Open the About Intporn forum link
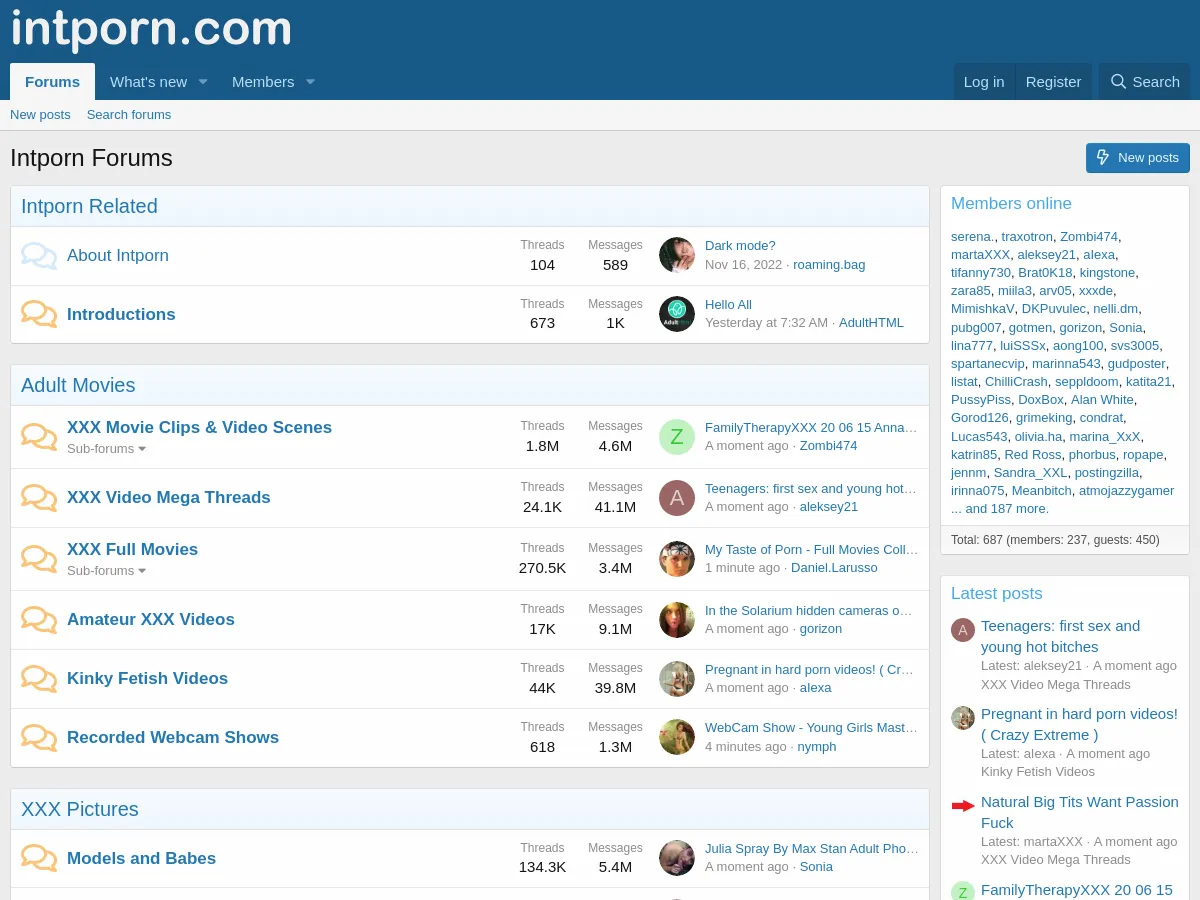1200x900 pixels. (118, 255)
